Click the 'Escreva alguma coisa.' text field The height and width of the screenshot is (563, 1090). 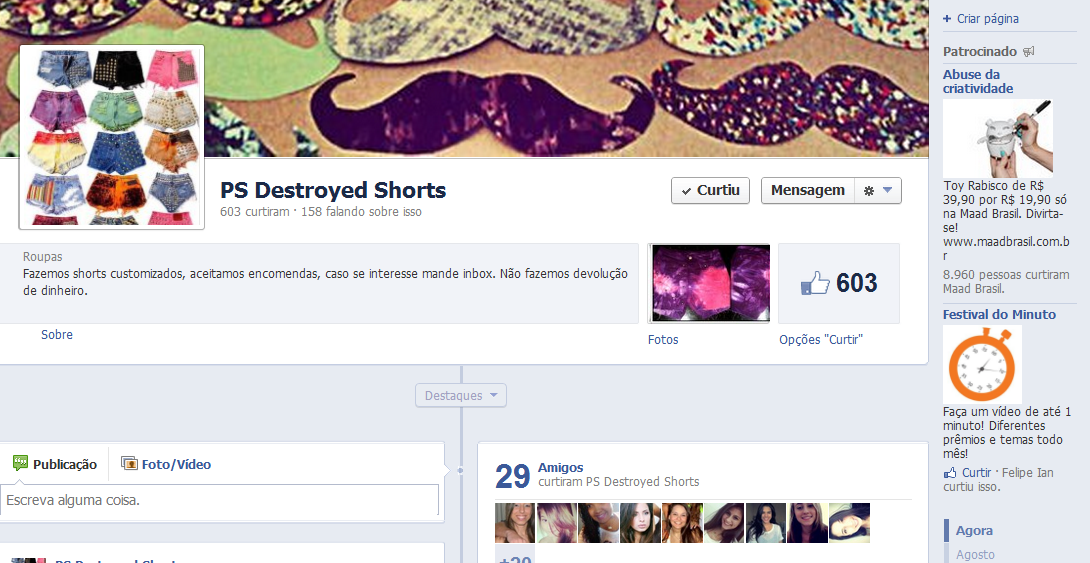click(x=220, y=500)
